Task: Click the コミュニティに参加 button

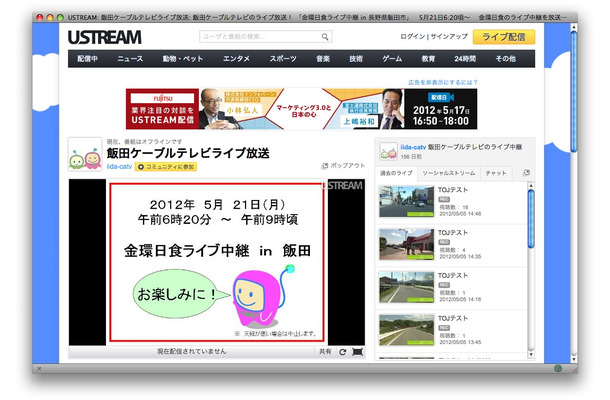Action: pos(166,167)
